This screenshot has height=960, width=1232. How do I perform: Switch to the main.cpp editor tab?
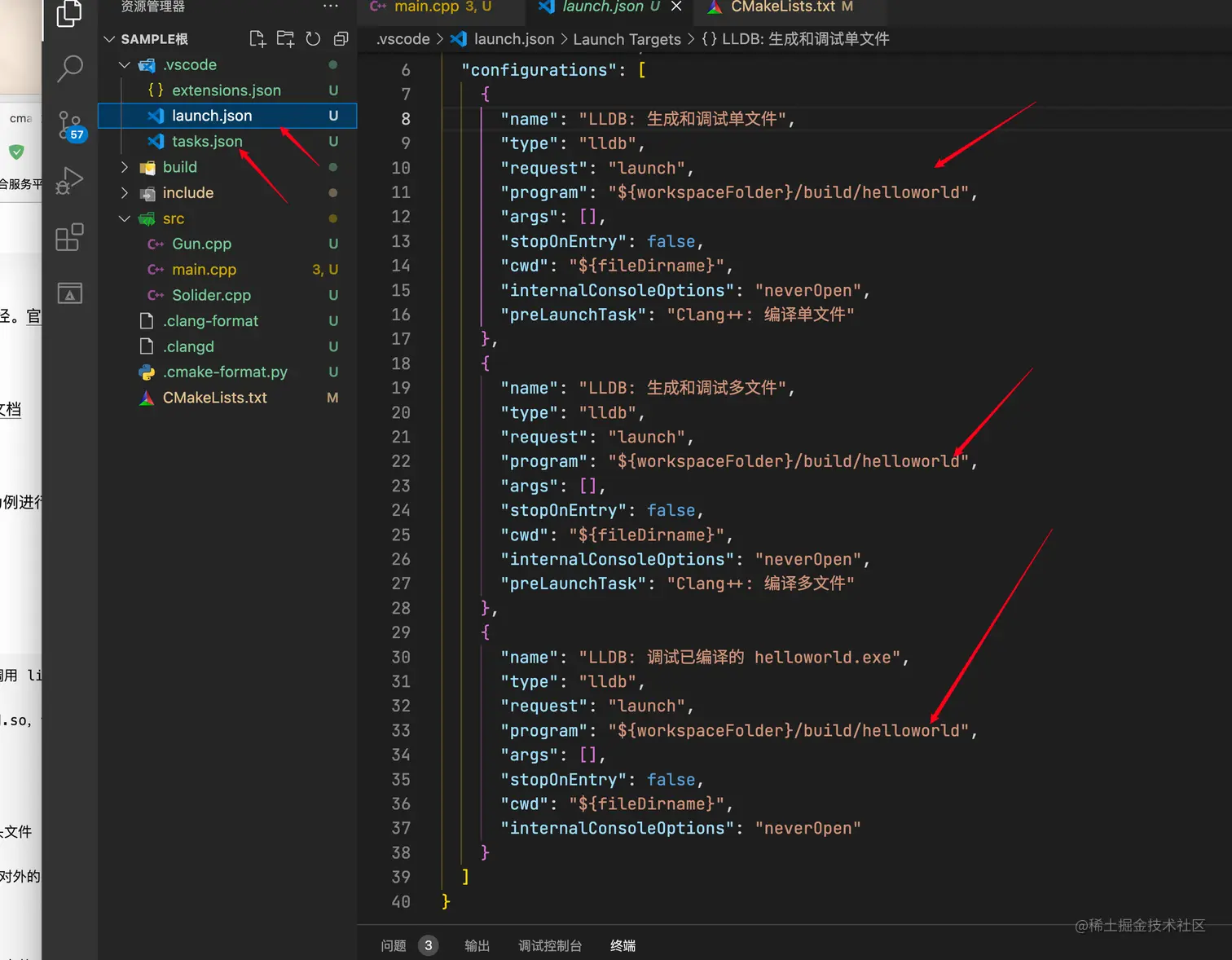coord(426,7)
